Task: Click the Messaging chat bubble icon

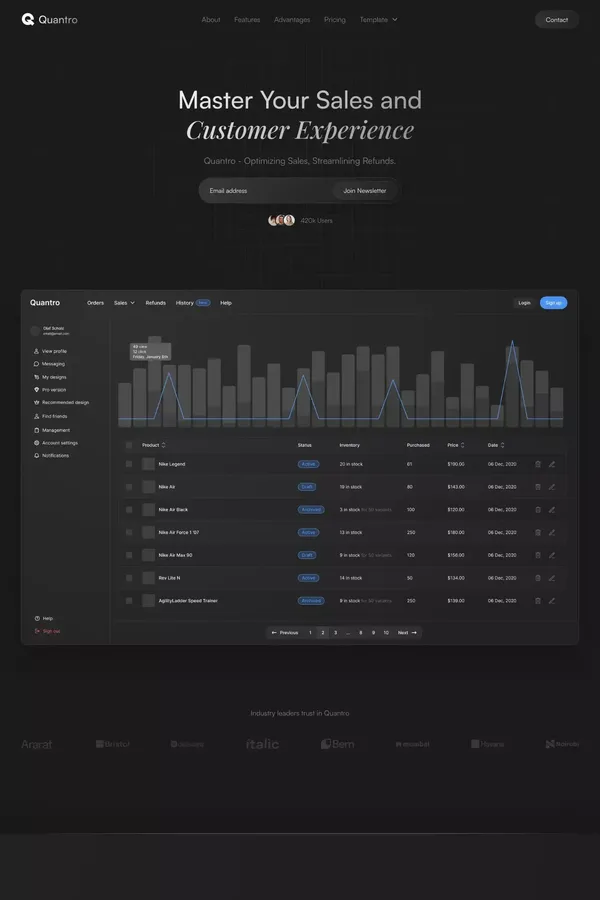Action: pyautogui.click(x=36, y=364)
